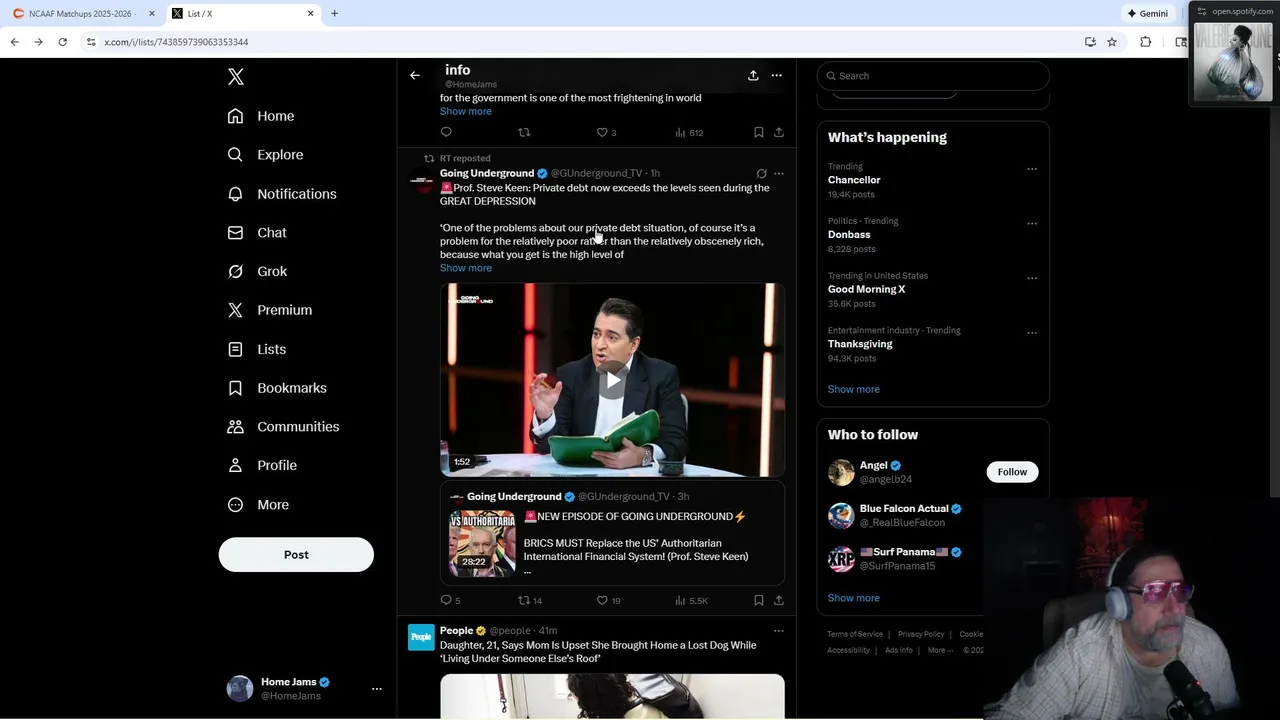Reply to the top post with 612 views
The height and width of the screenshot is (720, 1280).
click(x=446, y=132)
